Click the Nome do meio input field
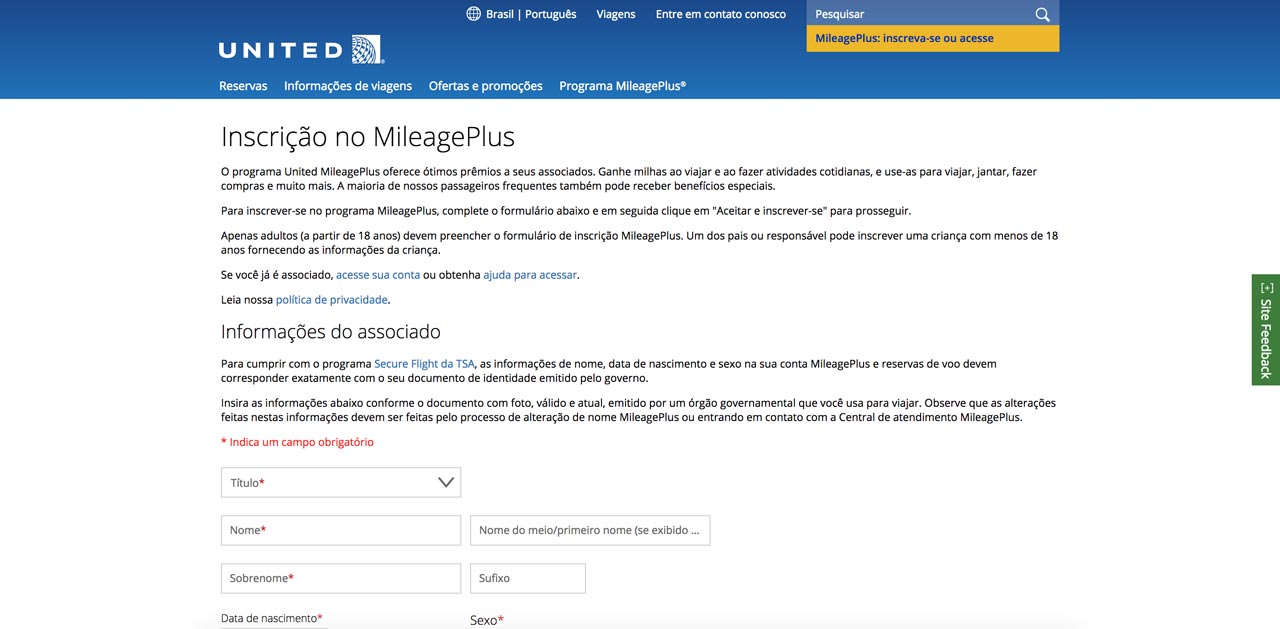The height and width of the screenshot is (629, 1280). [590, 530]
